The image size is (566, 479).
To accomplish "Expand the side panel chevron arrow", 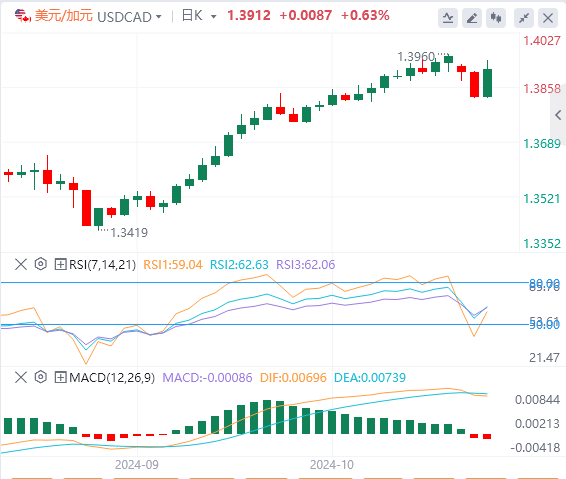I will 558,115.
